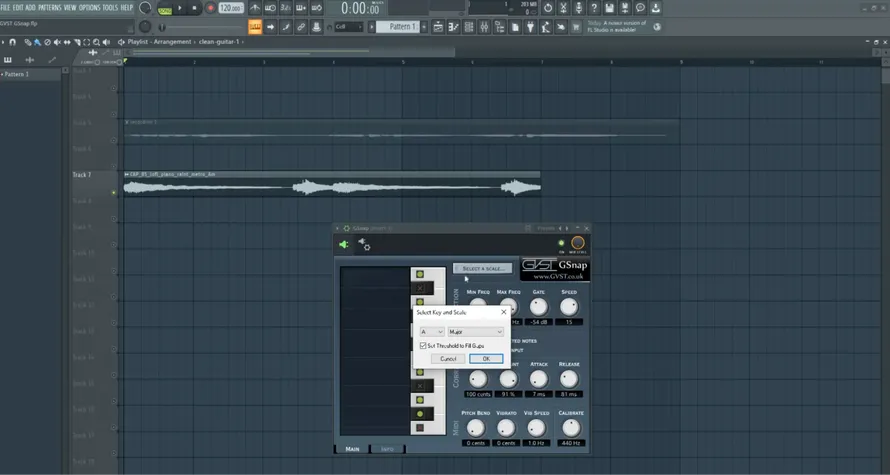Screen dimensions: 890x475
Task: Open the Playlist view icon
Action: (x=438, y=27)
